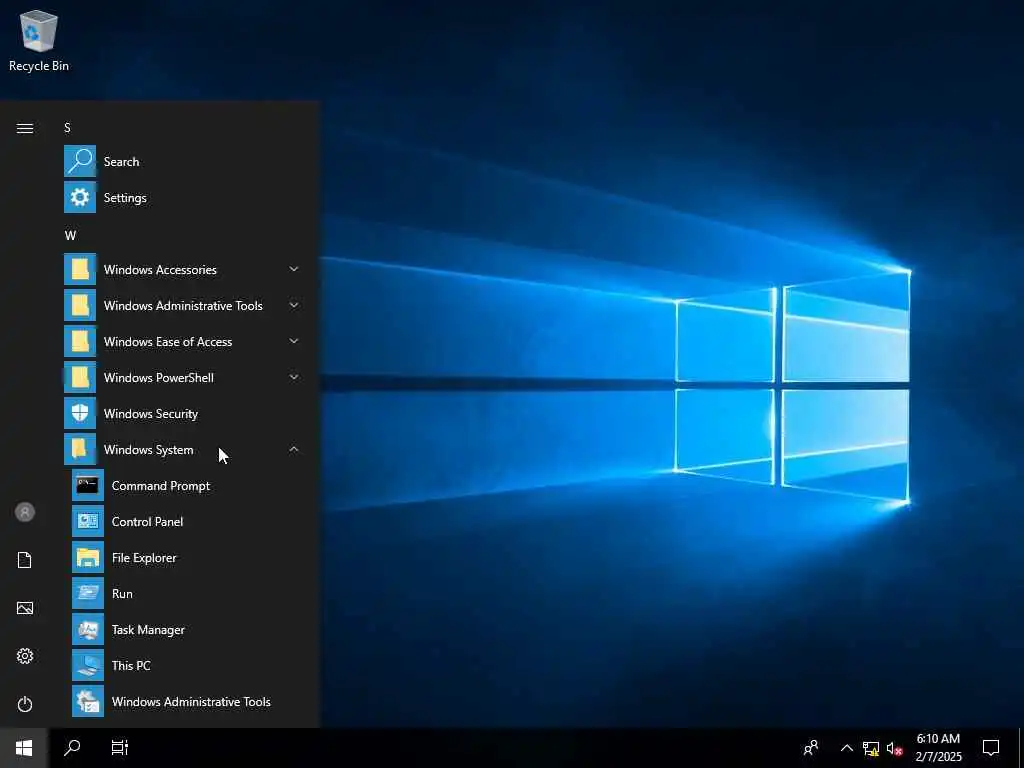
Task: Click the "Settings" label in app list
Action: (125, 197)
